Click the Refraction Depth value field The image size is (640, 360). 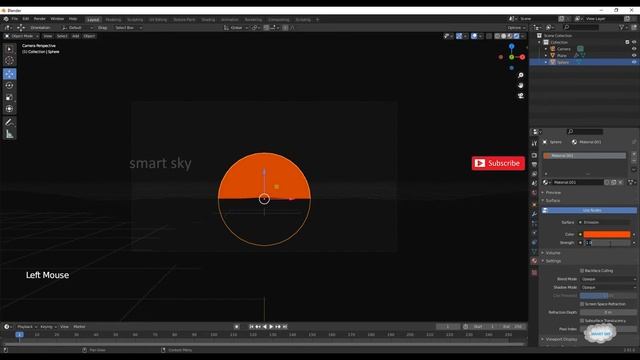pyautogui.click(x=608, y=312)
